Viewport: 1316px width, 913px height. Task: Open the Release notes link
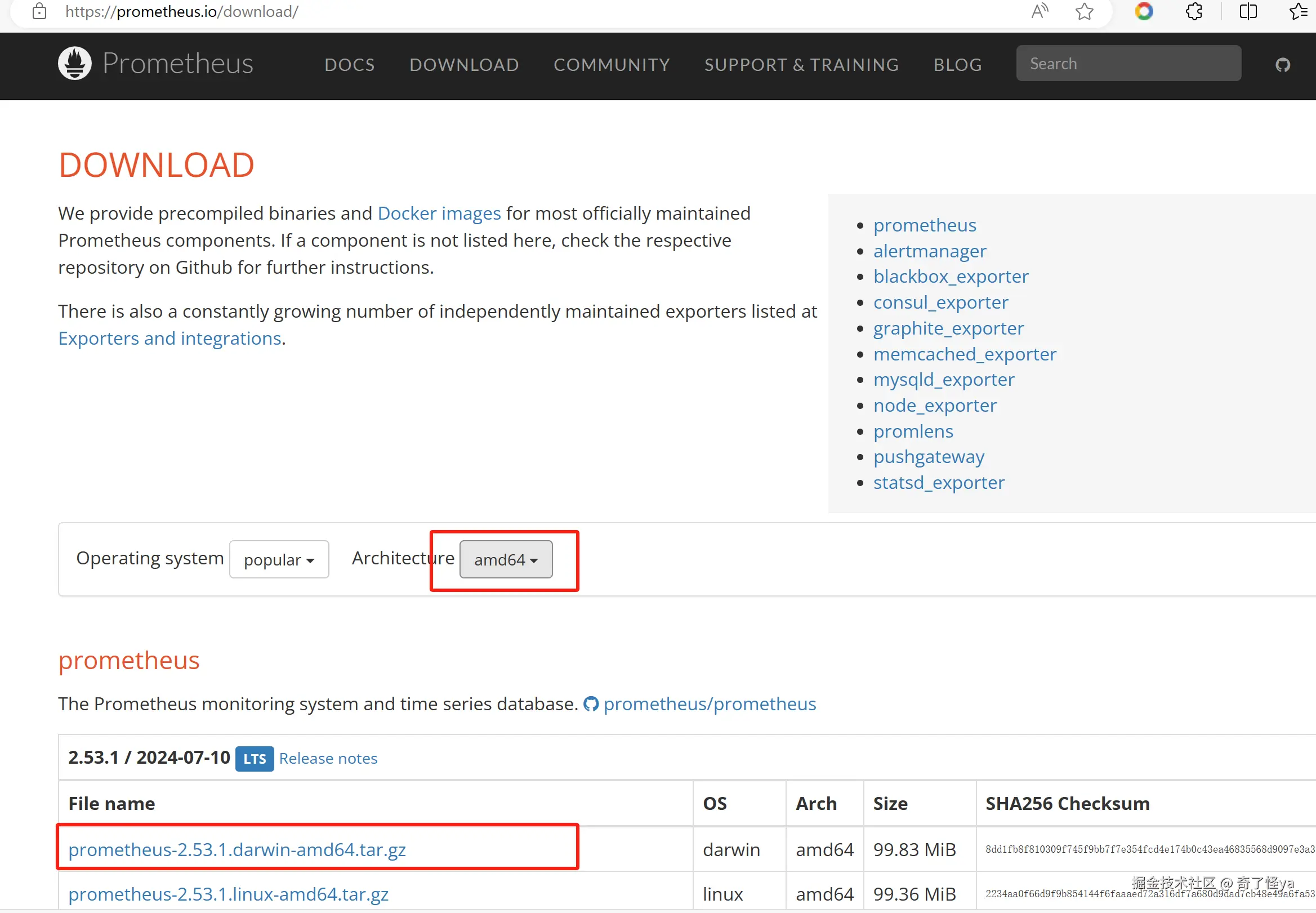click(328, 759)
